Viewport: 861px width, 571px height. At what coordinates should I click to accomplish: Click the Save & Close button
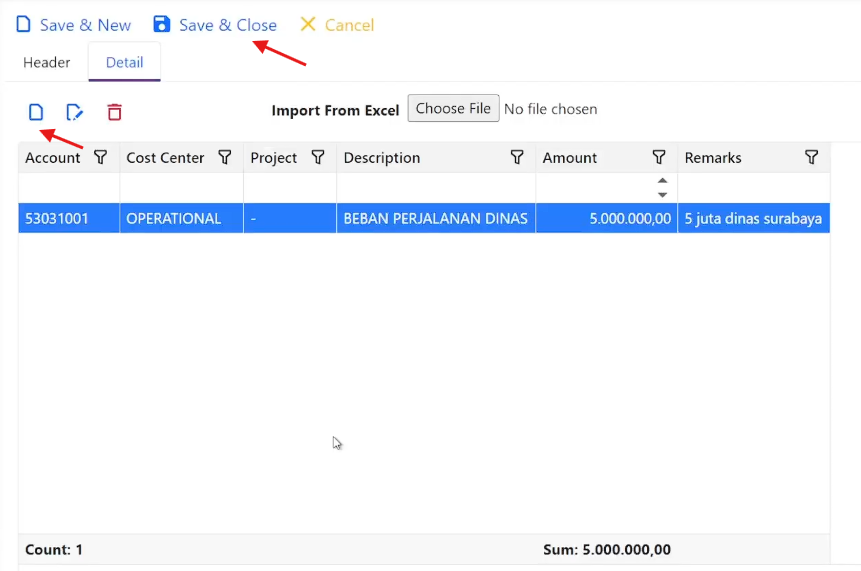215,25
